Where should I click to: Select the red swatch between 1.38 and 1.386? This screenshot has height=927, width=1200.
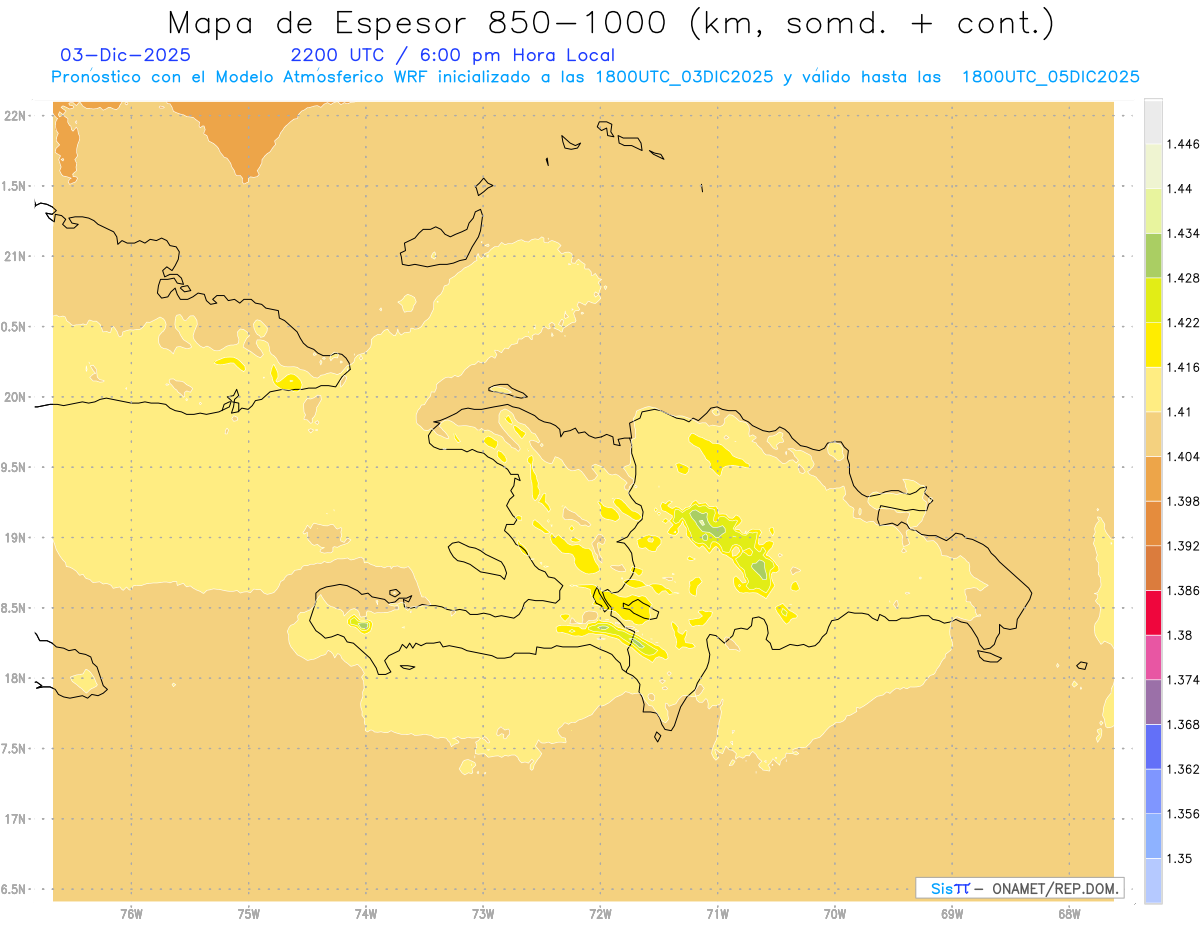[1153, 612]
